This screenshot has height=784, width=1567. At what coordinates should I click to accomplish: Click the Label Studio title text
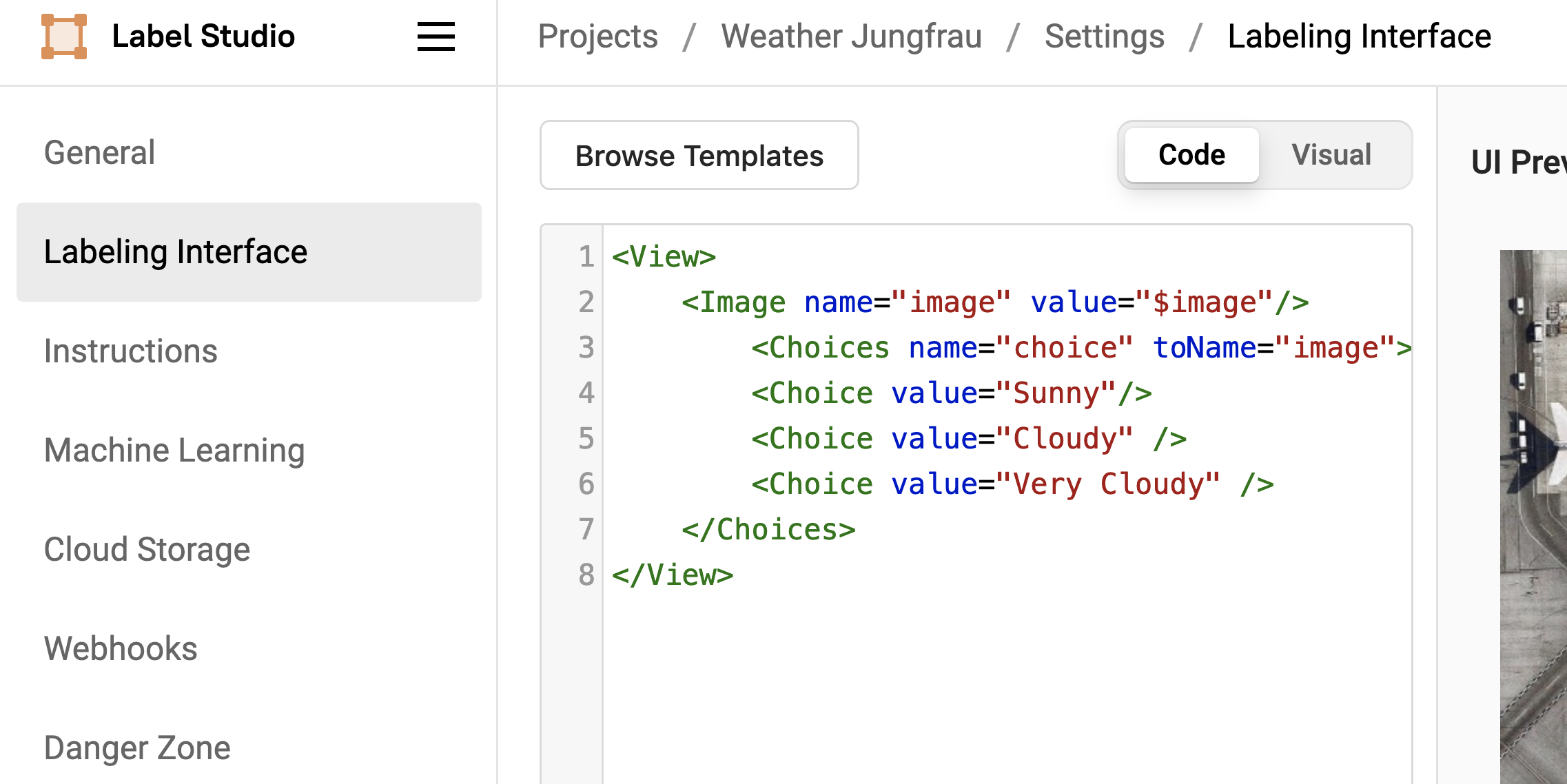point(203,37)
